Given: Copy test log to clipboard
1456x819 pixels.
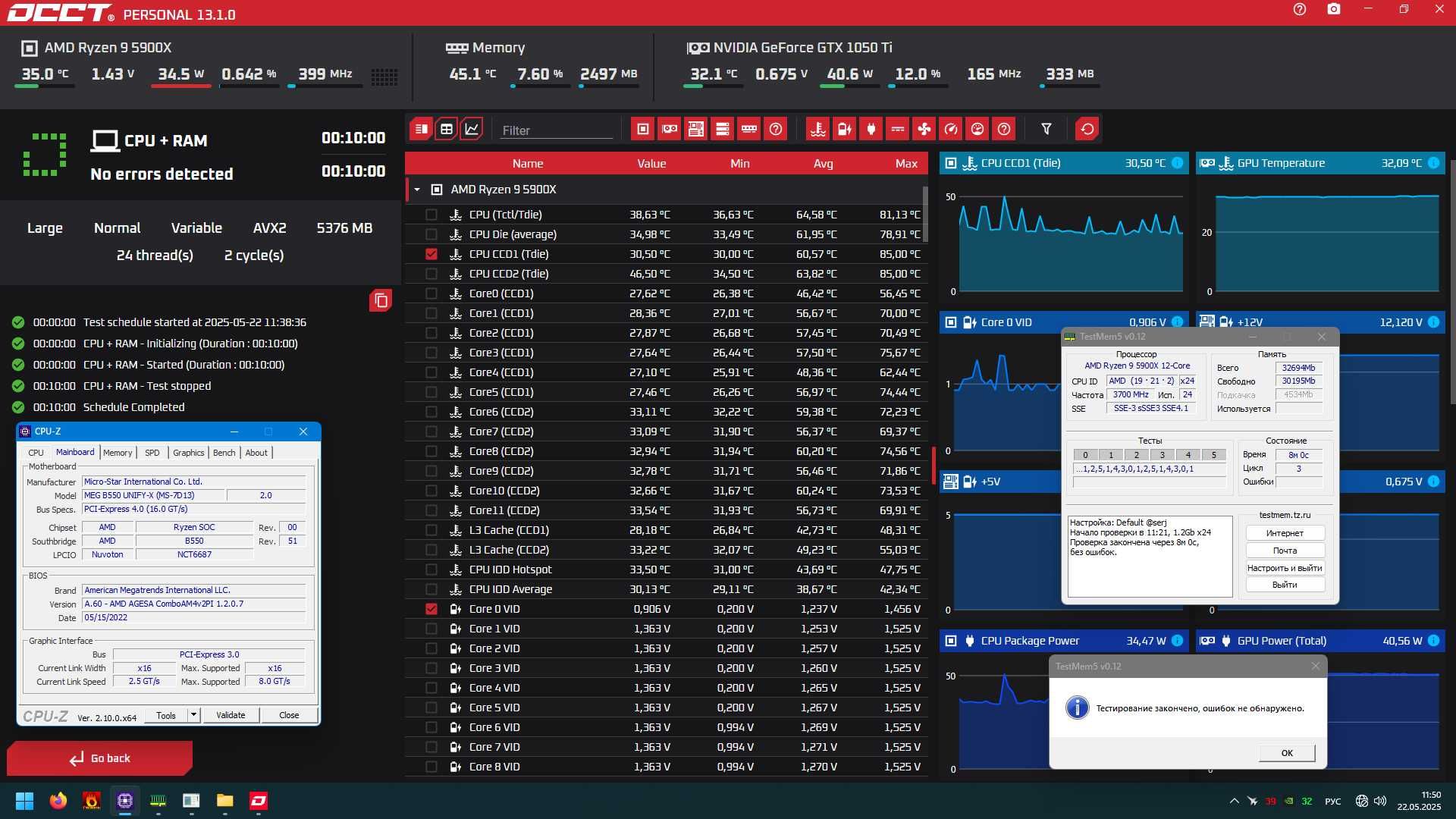Looking at the screenshot, I should tap(381, 301).
